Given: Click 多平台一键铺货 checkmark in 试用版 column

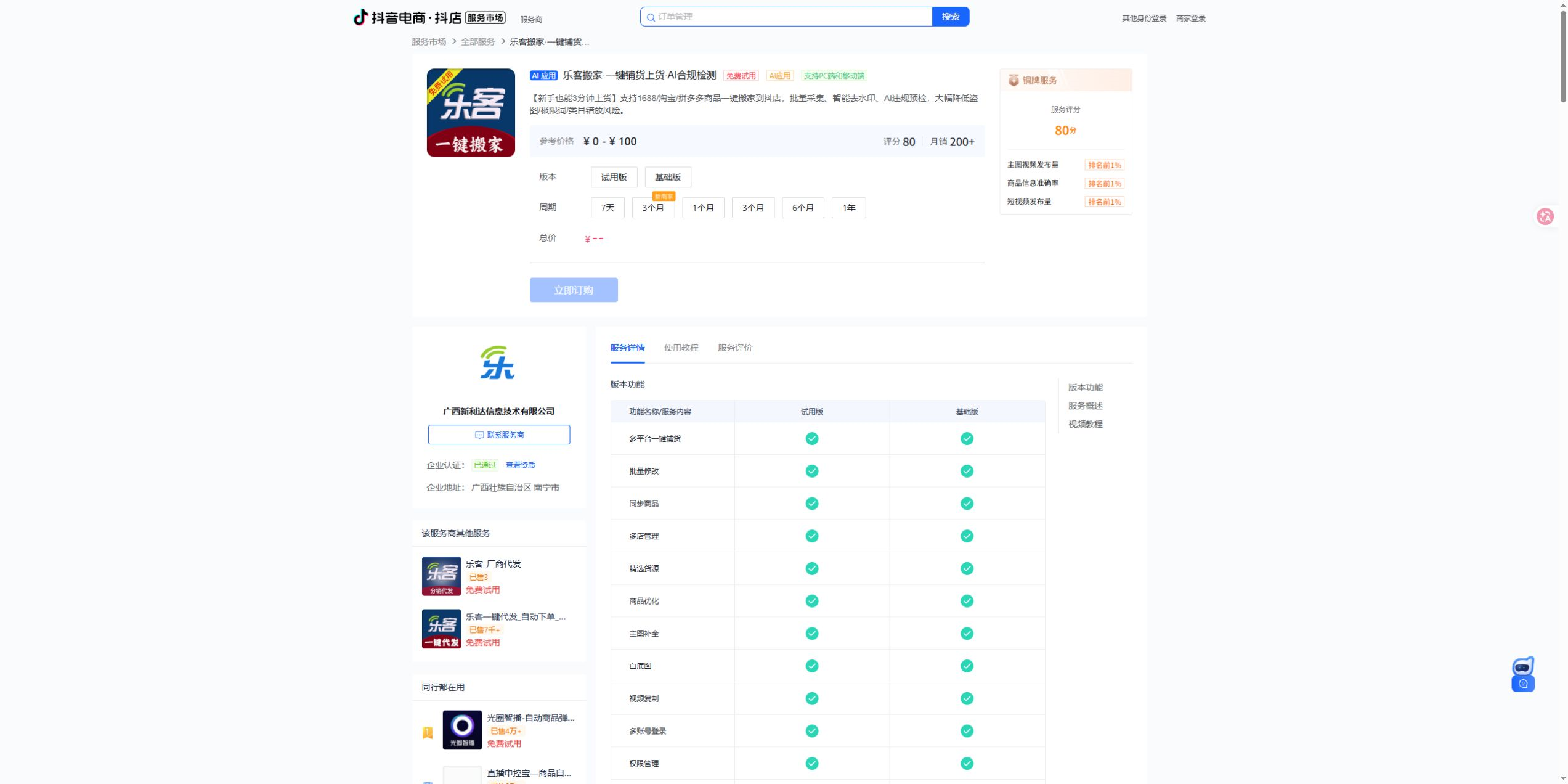Looking at the screenshot, I should [812, 438].
